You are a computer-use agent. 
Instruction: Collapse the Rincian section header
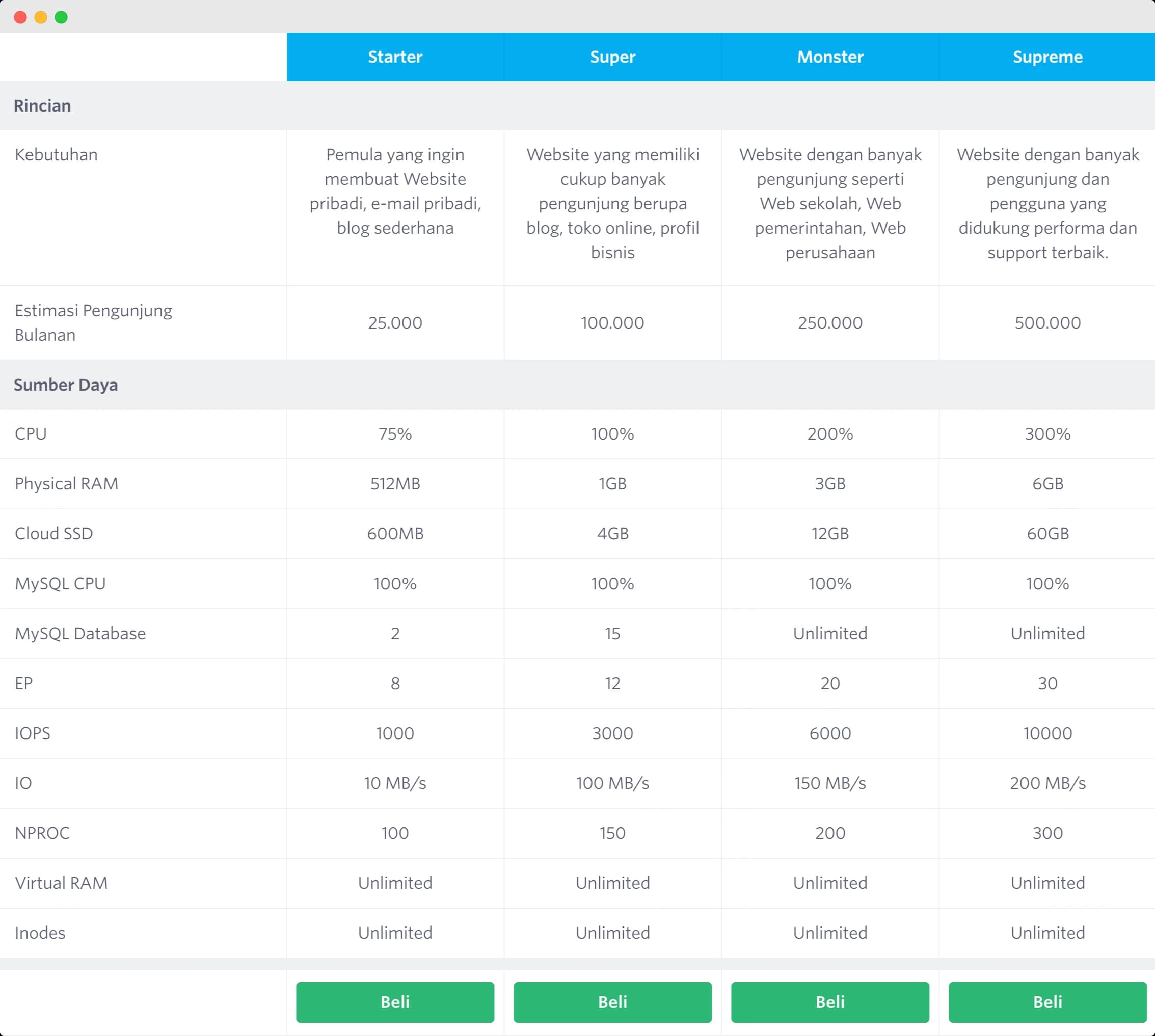[x=42, y=106]
